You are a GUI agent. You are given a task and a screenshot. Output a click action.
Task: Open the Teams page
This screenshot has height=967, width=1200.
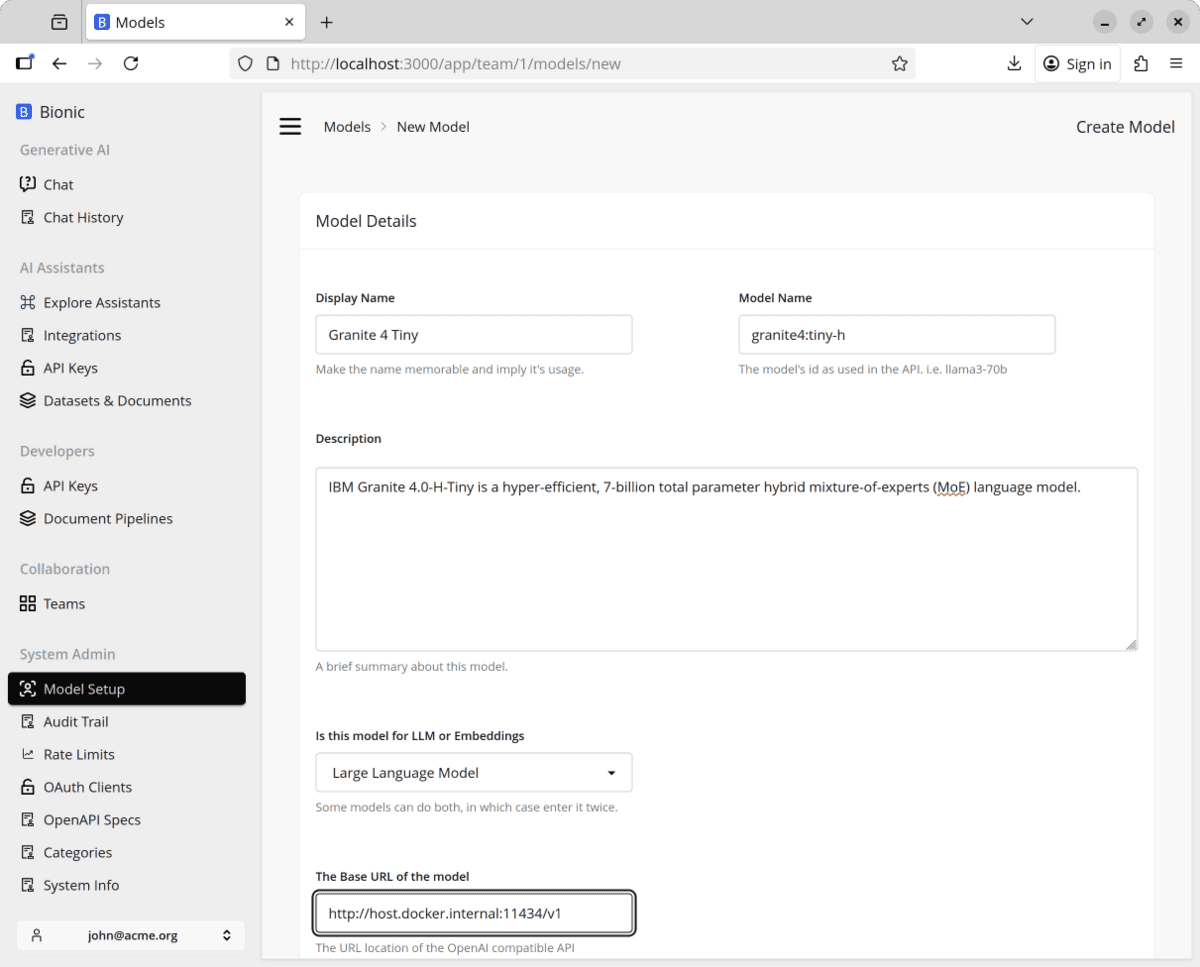[64, 604]
